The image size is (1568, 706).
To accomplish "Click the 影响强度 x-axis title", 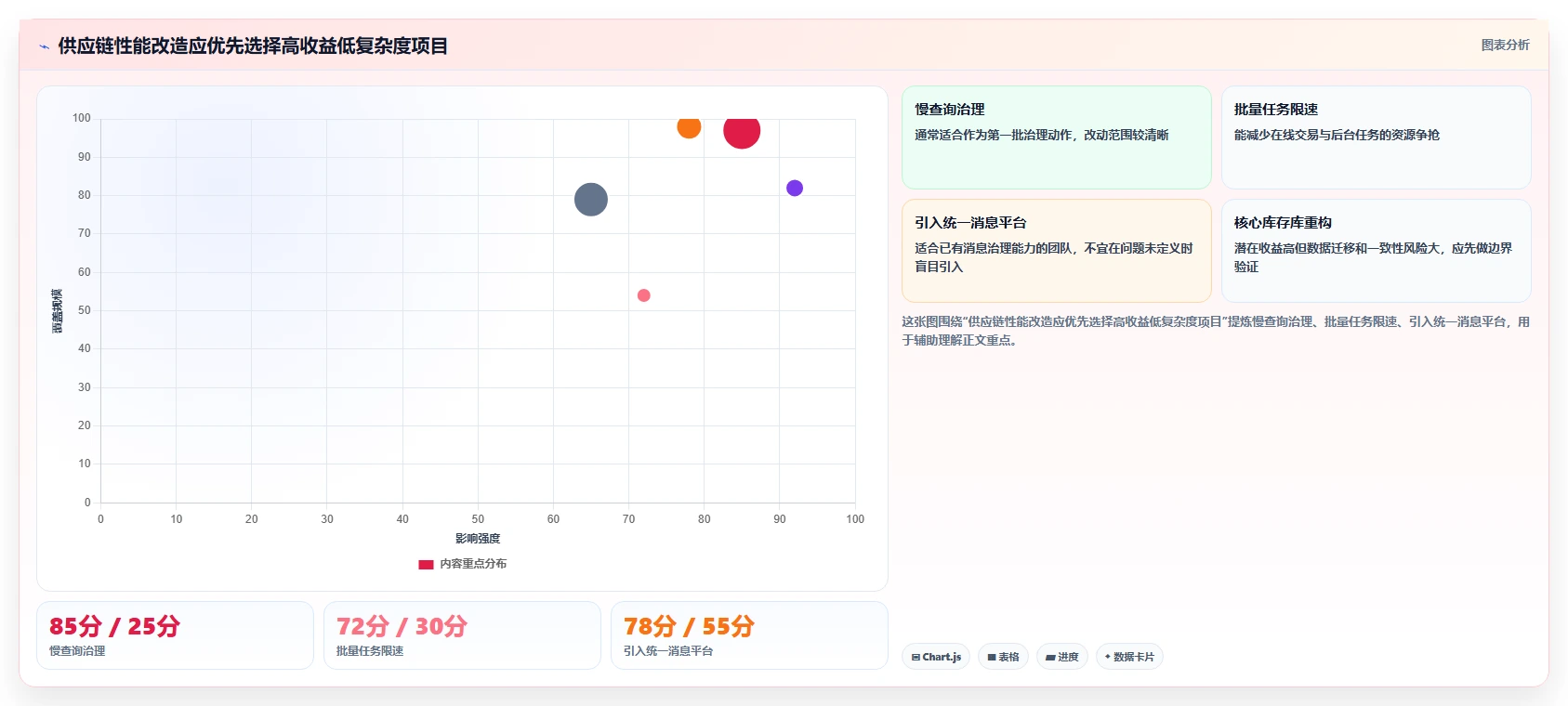I will click(478, 539).
